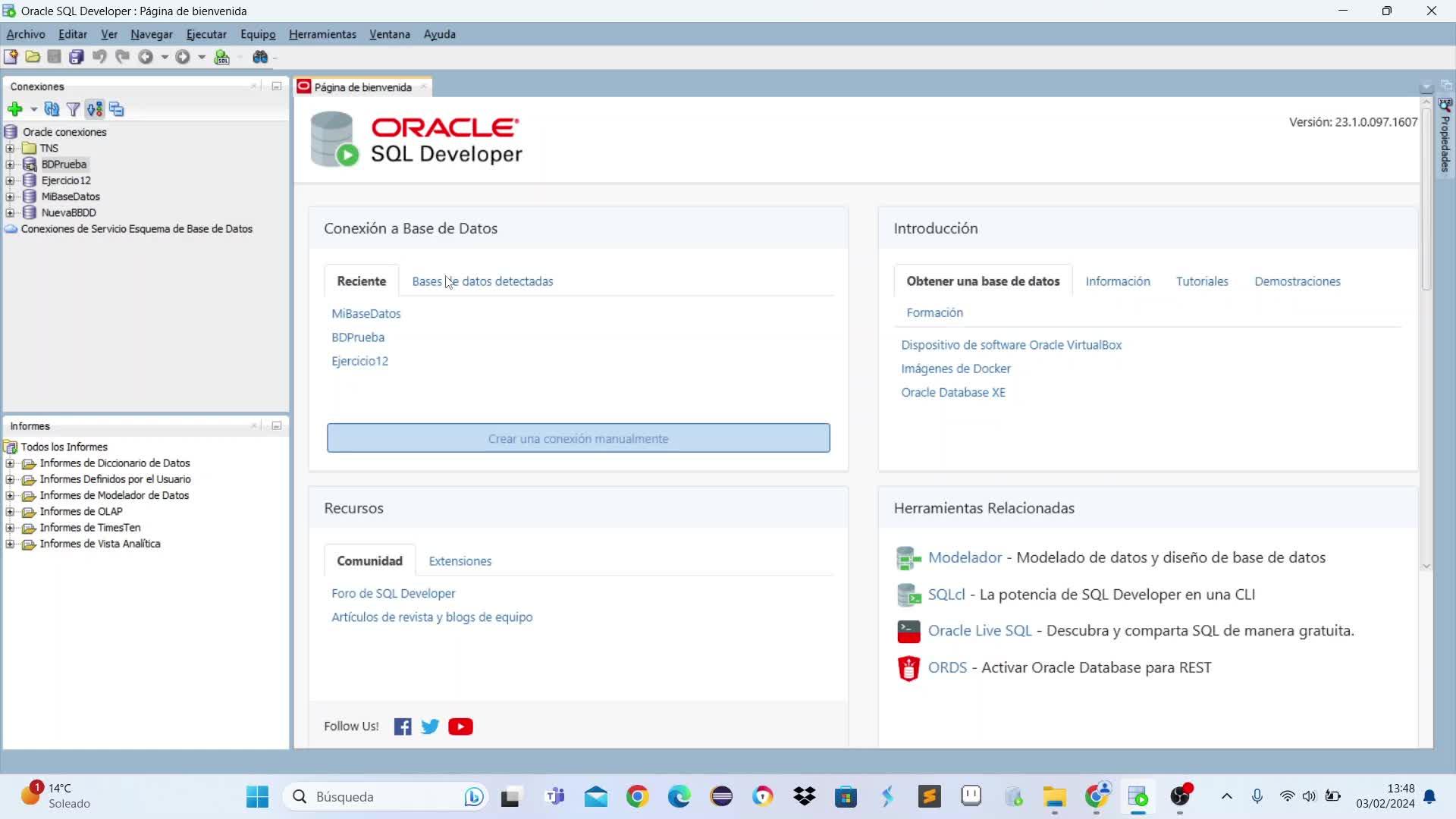
Task: Click the Save All toolbar icon
Action: coord(77,57)
